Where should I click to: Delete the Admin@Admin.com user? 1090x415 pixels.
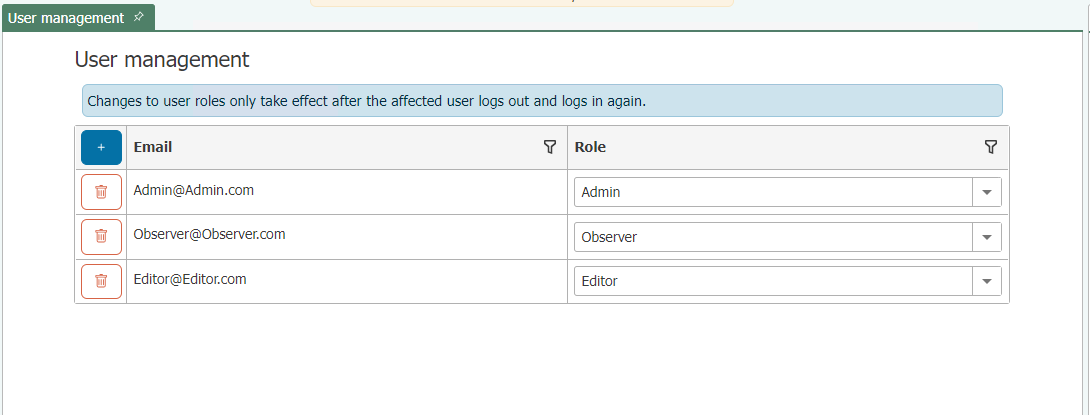(x=101, y=192)
